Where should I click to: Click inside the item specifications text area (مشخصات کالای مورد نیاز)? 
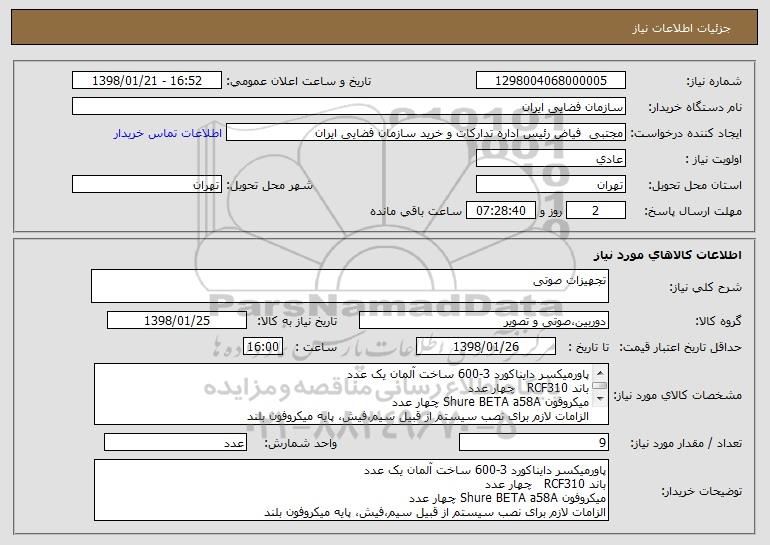[351, 394]
